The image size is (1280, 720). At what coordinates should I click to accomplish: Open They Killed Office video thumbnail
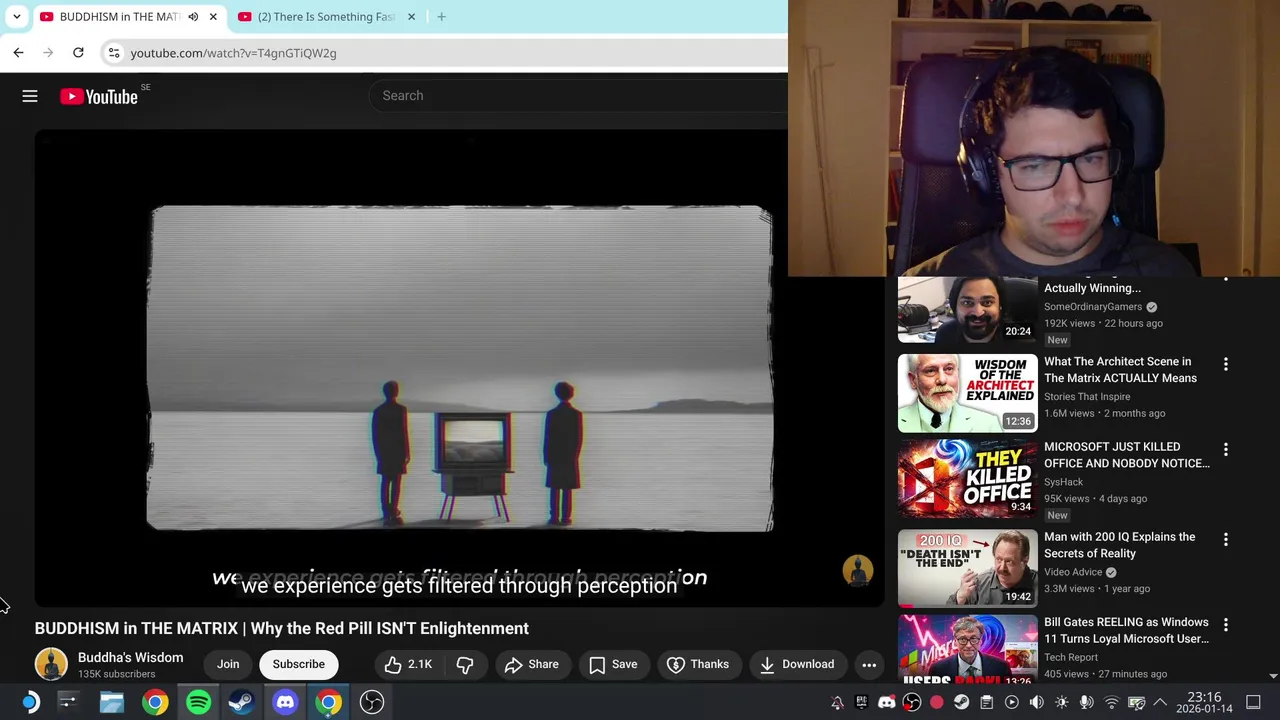(x=967, y=478)
